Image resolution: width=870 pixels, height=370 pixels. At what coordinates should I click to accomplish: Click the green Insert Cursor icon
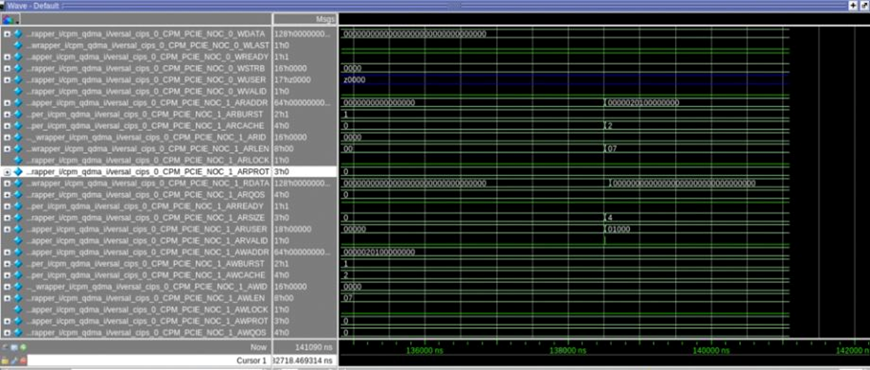pos(23,348)
